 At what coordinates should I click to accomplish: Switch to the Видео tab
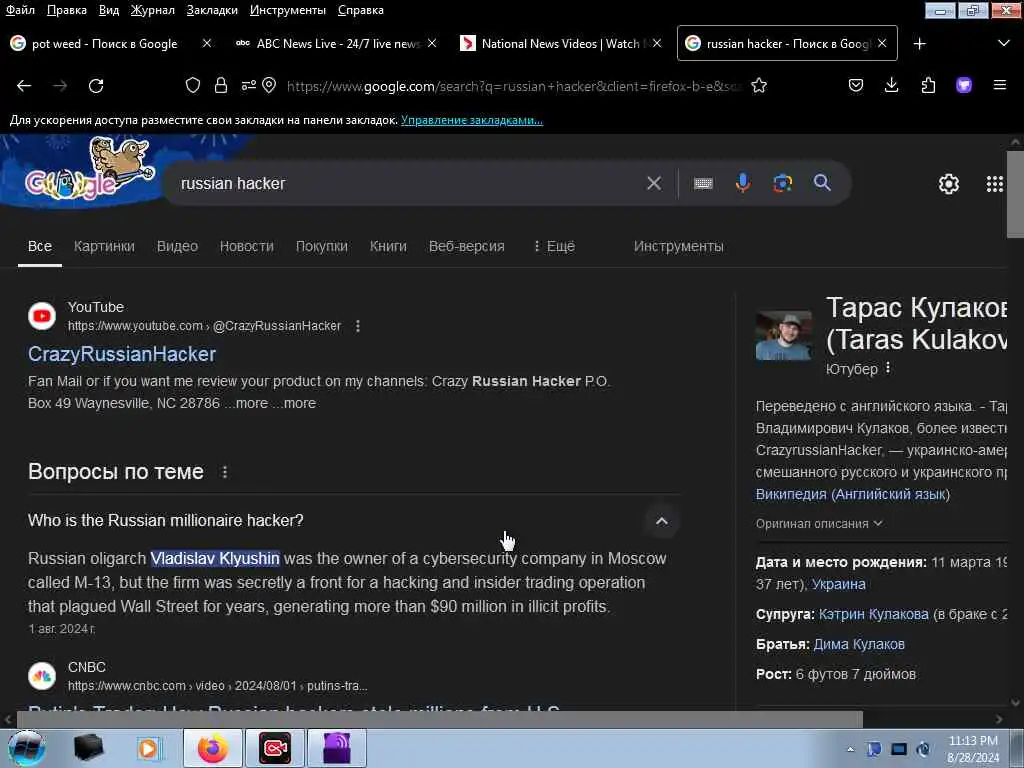(177, 246)
